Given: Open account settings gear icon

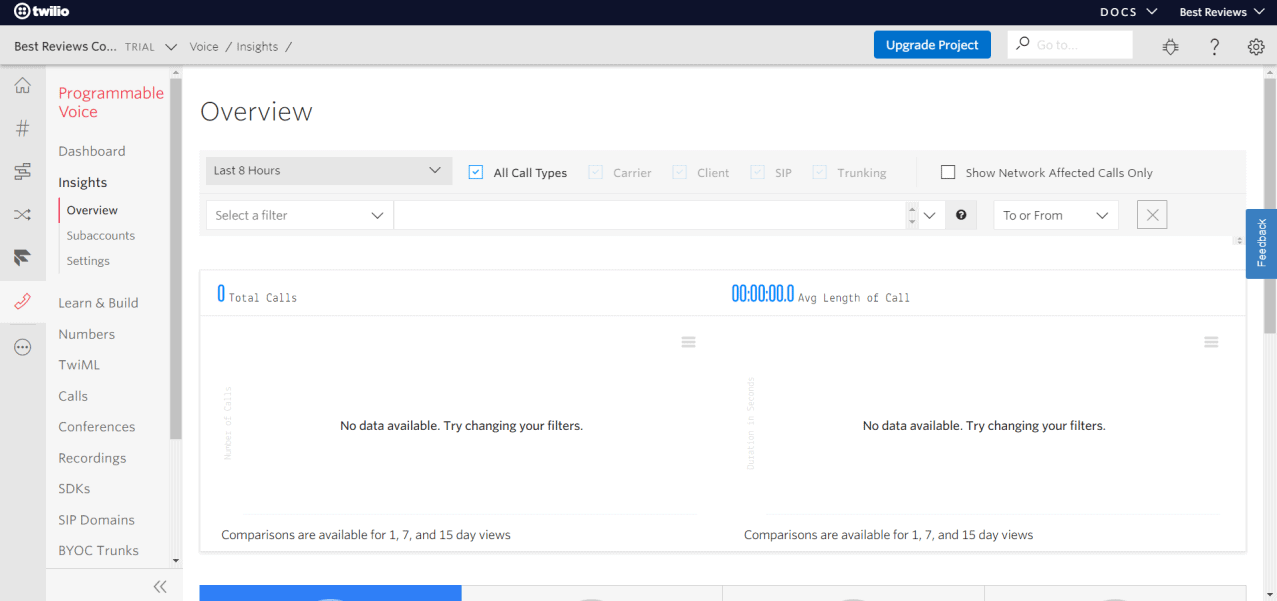Looking at the screenshot, I should (1256, 46).
